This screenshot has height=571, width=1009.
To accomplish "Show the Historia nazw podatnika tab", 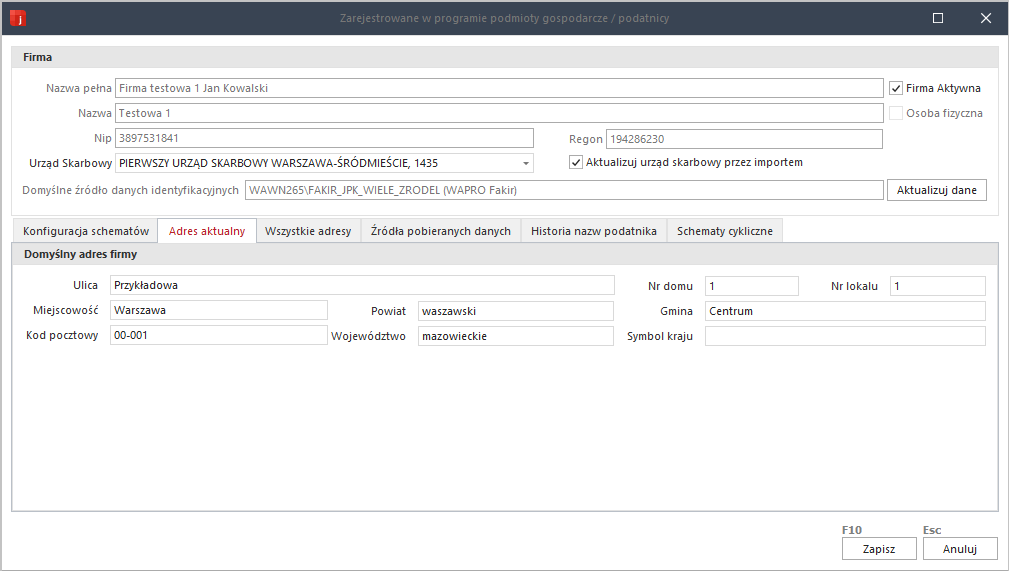I will 593,231.
